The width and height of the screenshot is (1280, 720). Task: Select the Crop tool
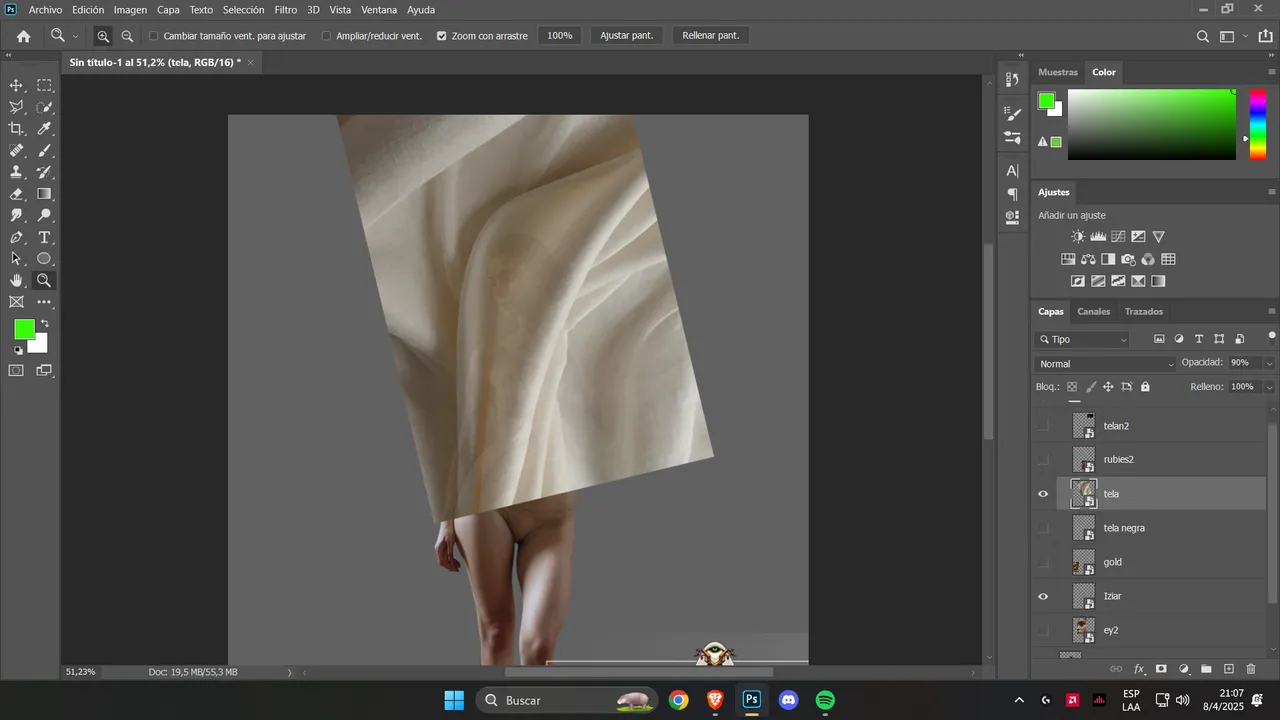coord(17,129)
